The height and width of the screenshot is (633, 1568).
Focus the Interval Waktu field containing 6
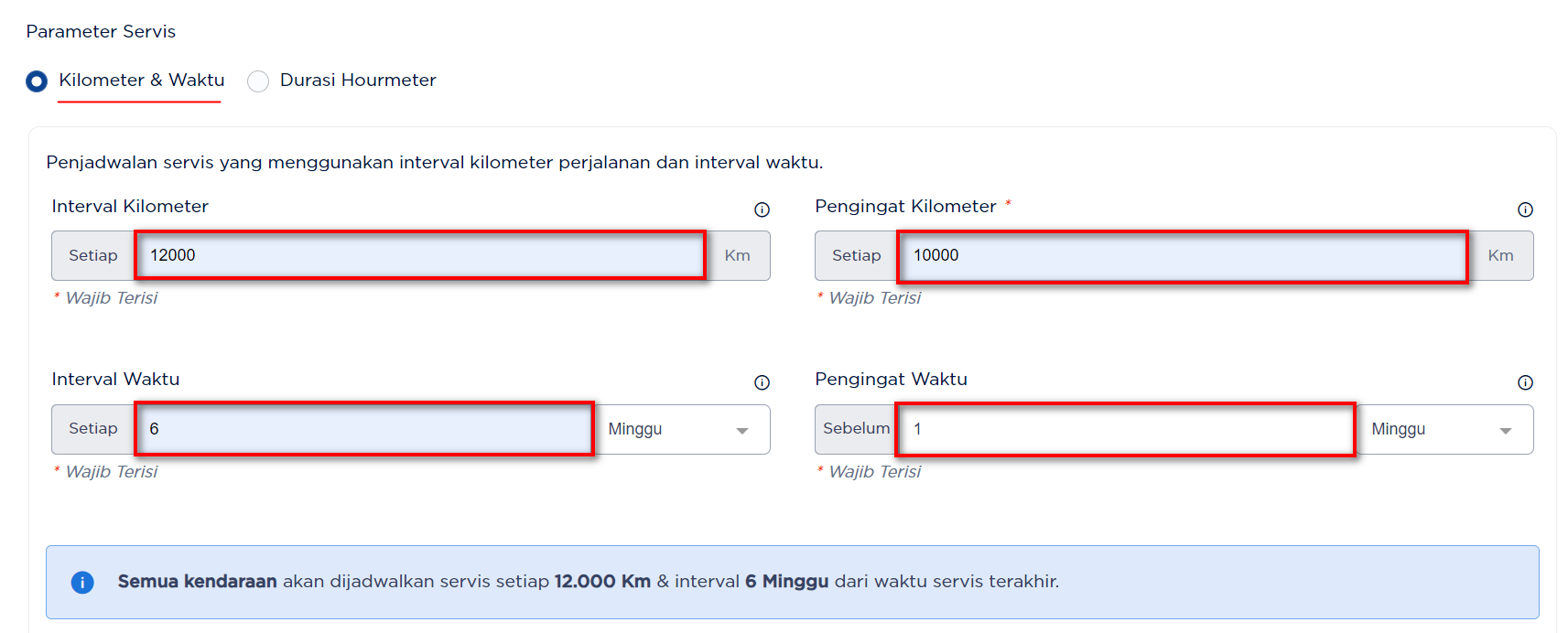(364, 429)
